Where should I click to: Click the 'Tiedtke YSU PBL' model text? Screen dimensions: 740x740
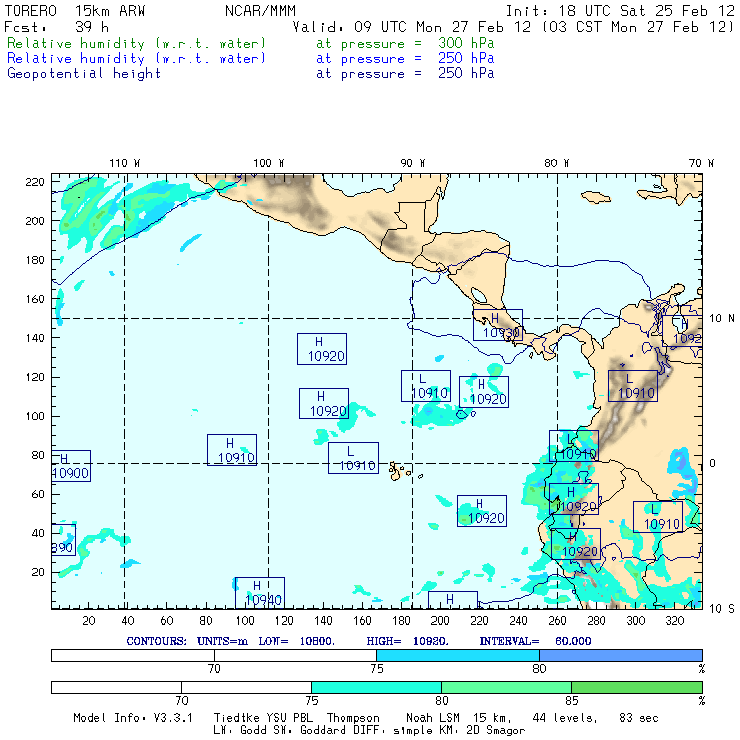(x=263, y=718)
